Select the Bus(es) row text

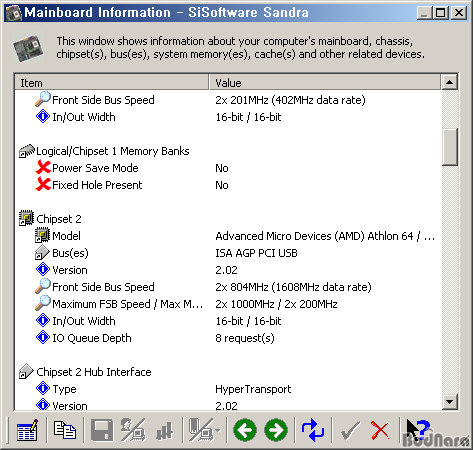point(70,253)
